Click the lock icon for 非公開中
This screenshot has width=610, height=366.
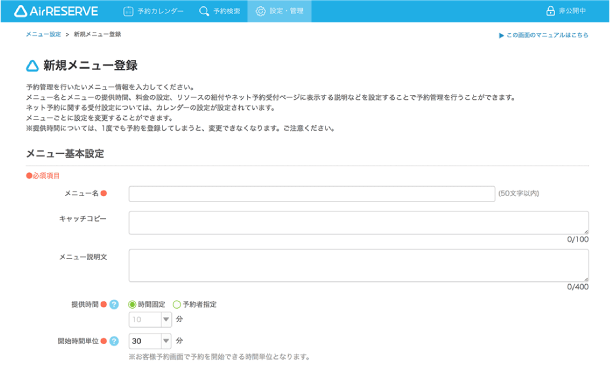pos(550,11)
